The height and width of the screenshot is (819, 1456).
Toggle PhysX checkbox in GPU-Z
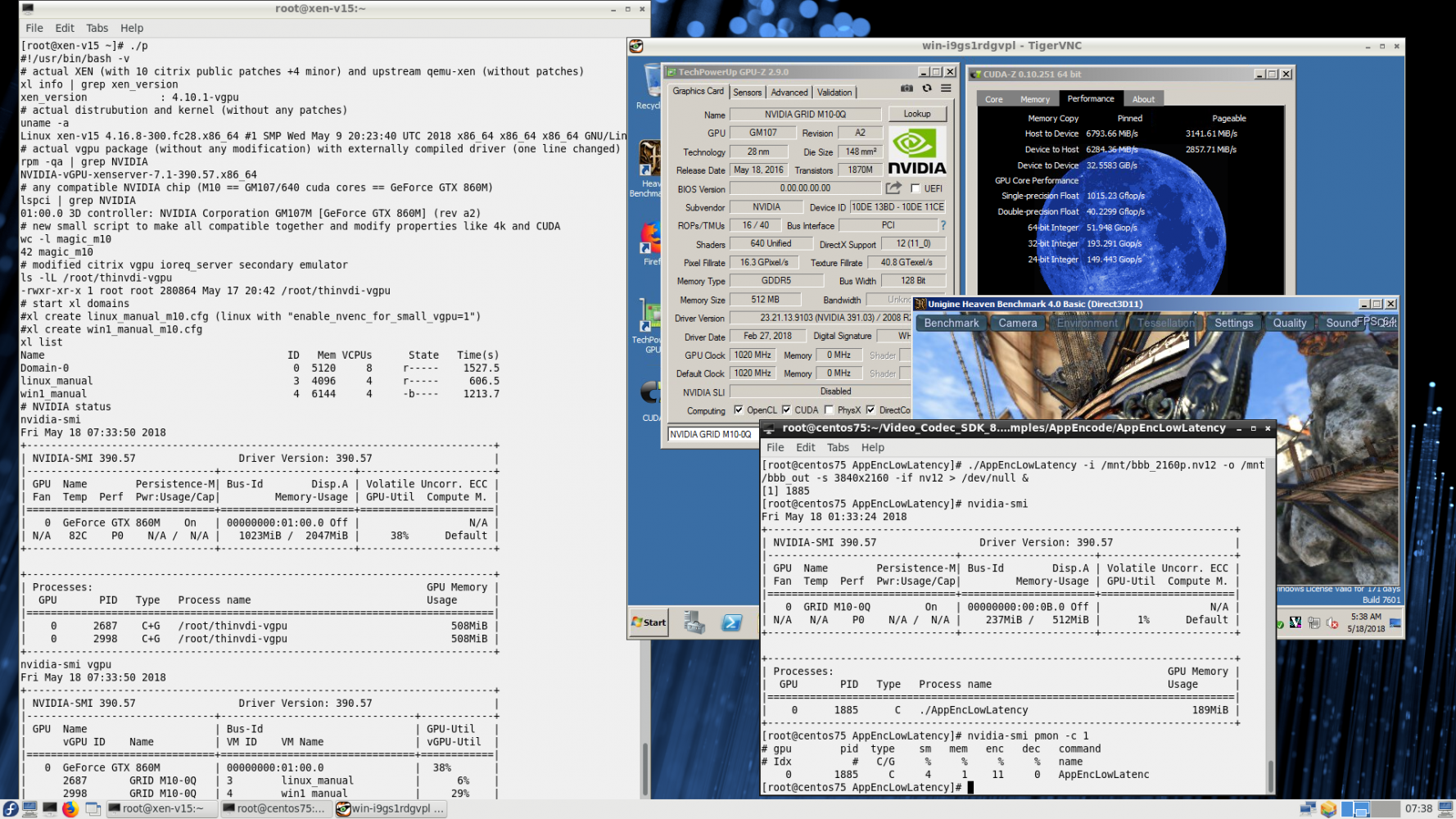pyautogui.click(x=830, y=409)
